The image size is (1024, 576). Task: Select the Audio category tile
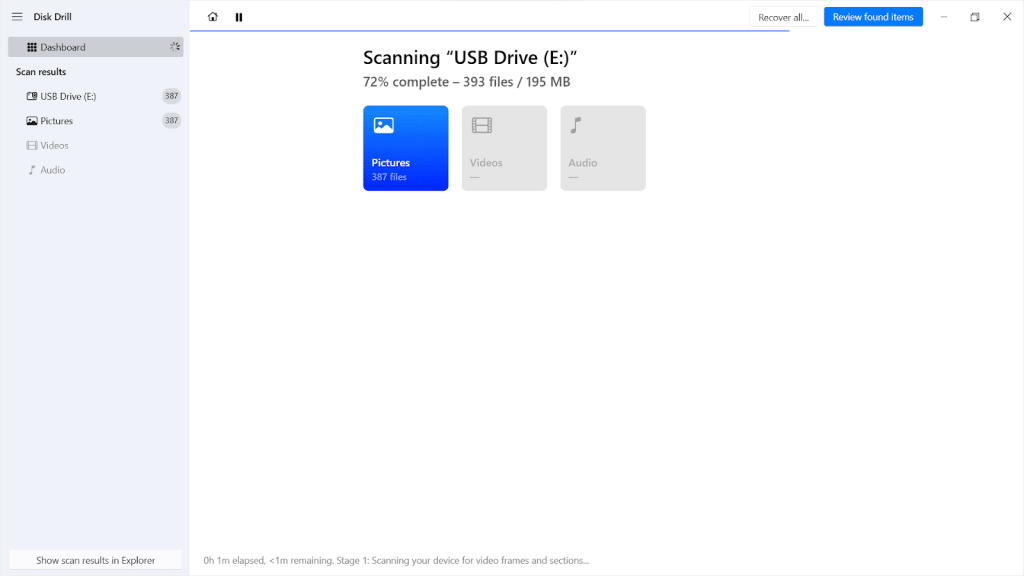point(602,148)
